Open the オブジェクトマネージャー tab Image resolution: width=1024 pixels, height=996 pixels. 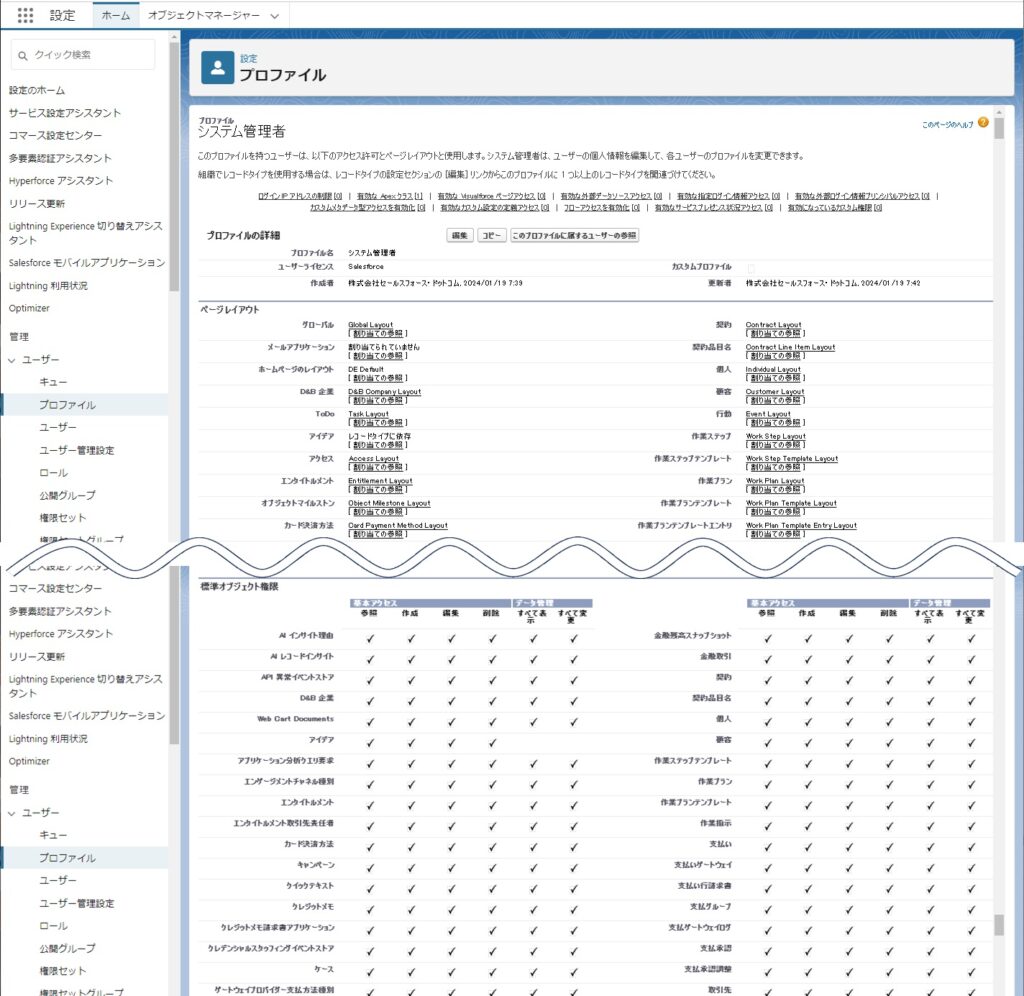click(x=203, y=16)
